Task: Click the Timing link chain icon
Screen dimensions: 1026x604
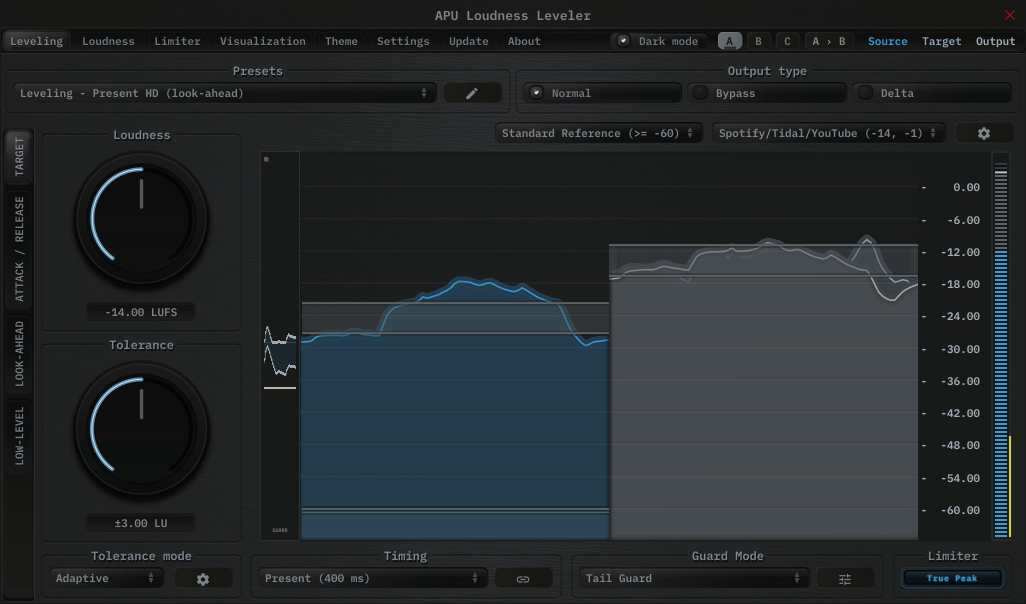Action: pyautogui.click(x=522, y=578)
